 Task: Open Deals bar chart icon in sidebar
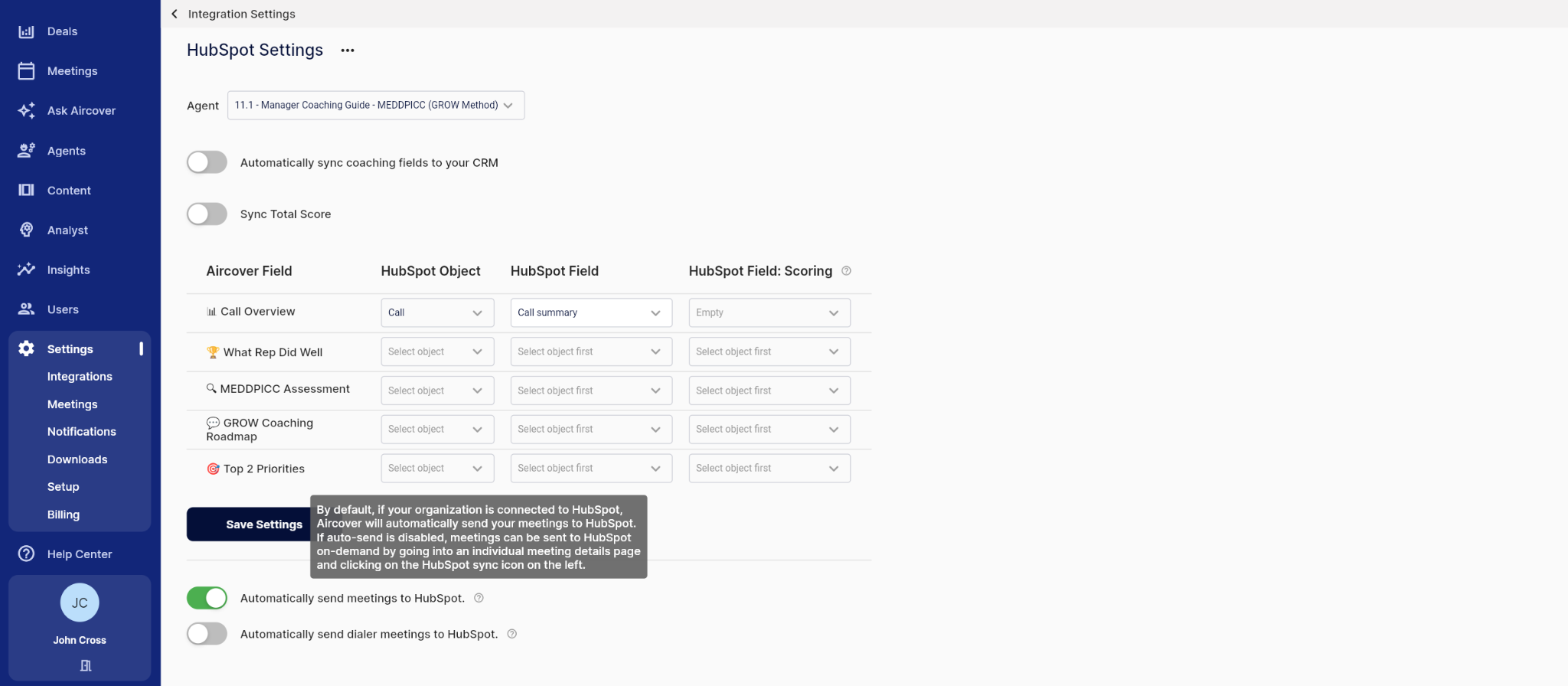pyautogui.click(x=26, y=31)
